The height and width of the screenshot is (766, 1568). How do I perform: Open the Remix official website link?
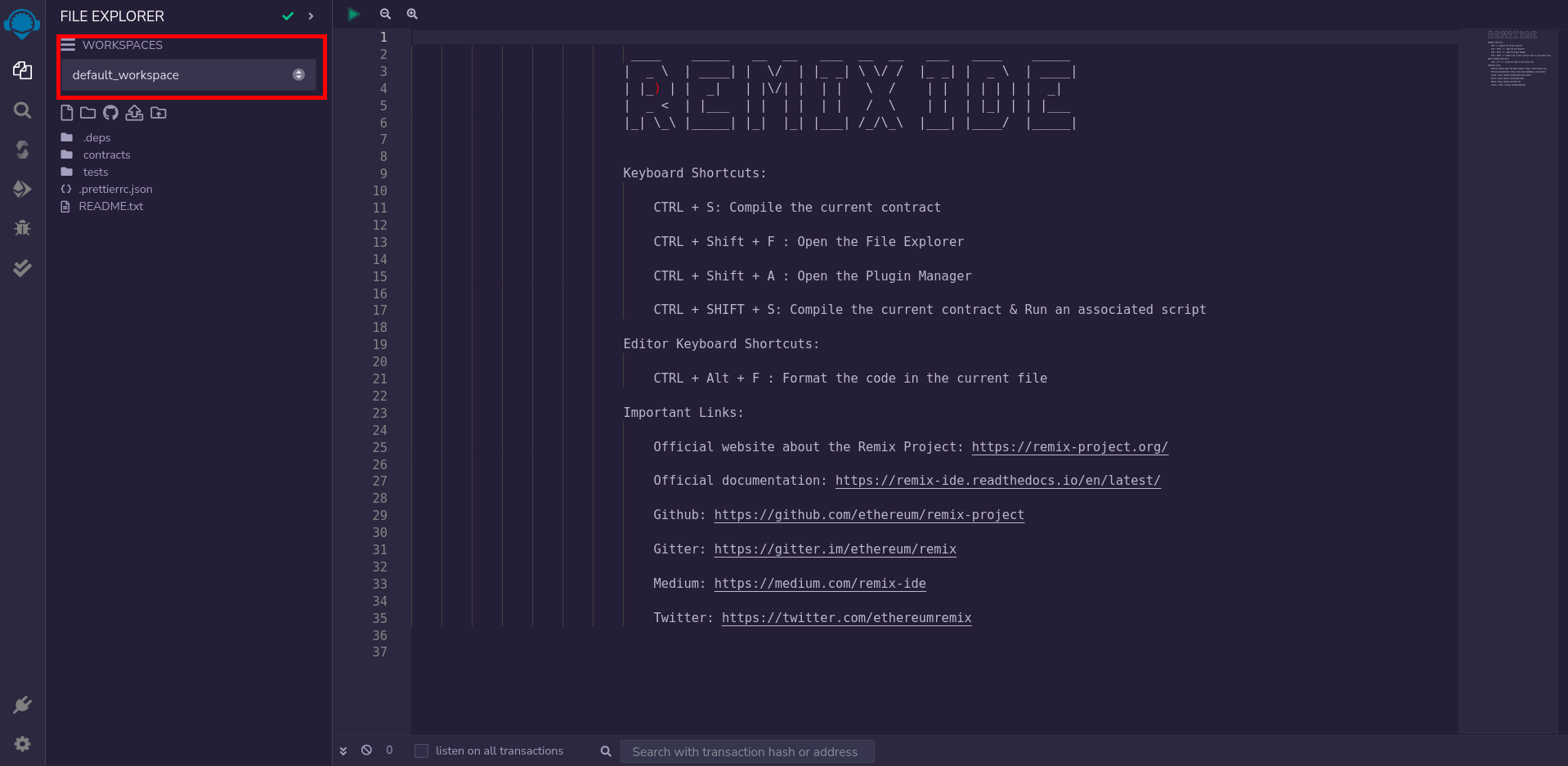click(1069, 446)
